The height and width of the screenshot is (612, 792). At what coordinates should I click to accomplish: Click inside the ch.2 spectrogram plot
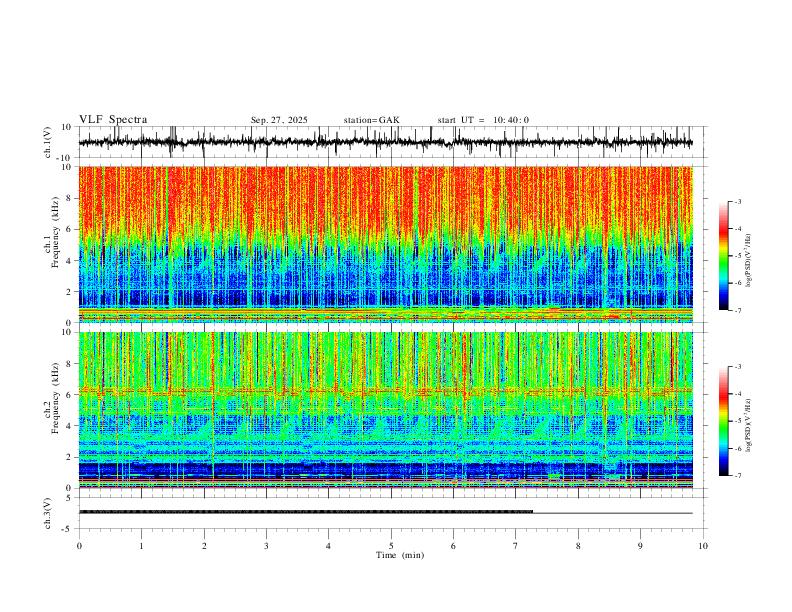[x=385, y=410]
